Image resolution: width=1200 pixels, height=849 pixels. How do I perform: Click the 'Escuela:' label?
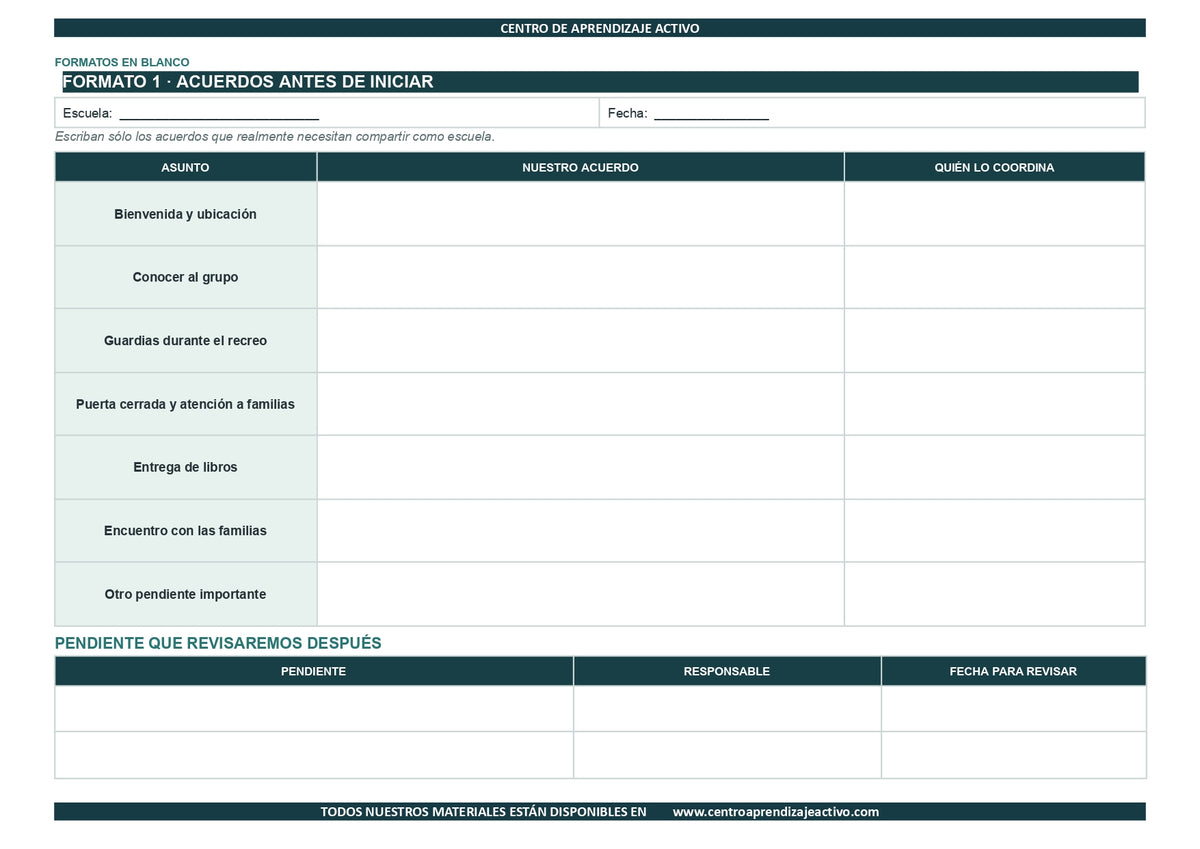click(87, 113)
